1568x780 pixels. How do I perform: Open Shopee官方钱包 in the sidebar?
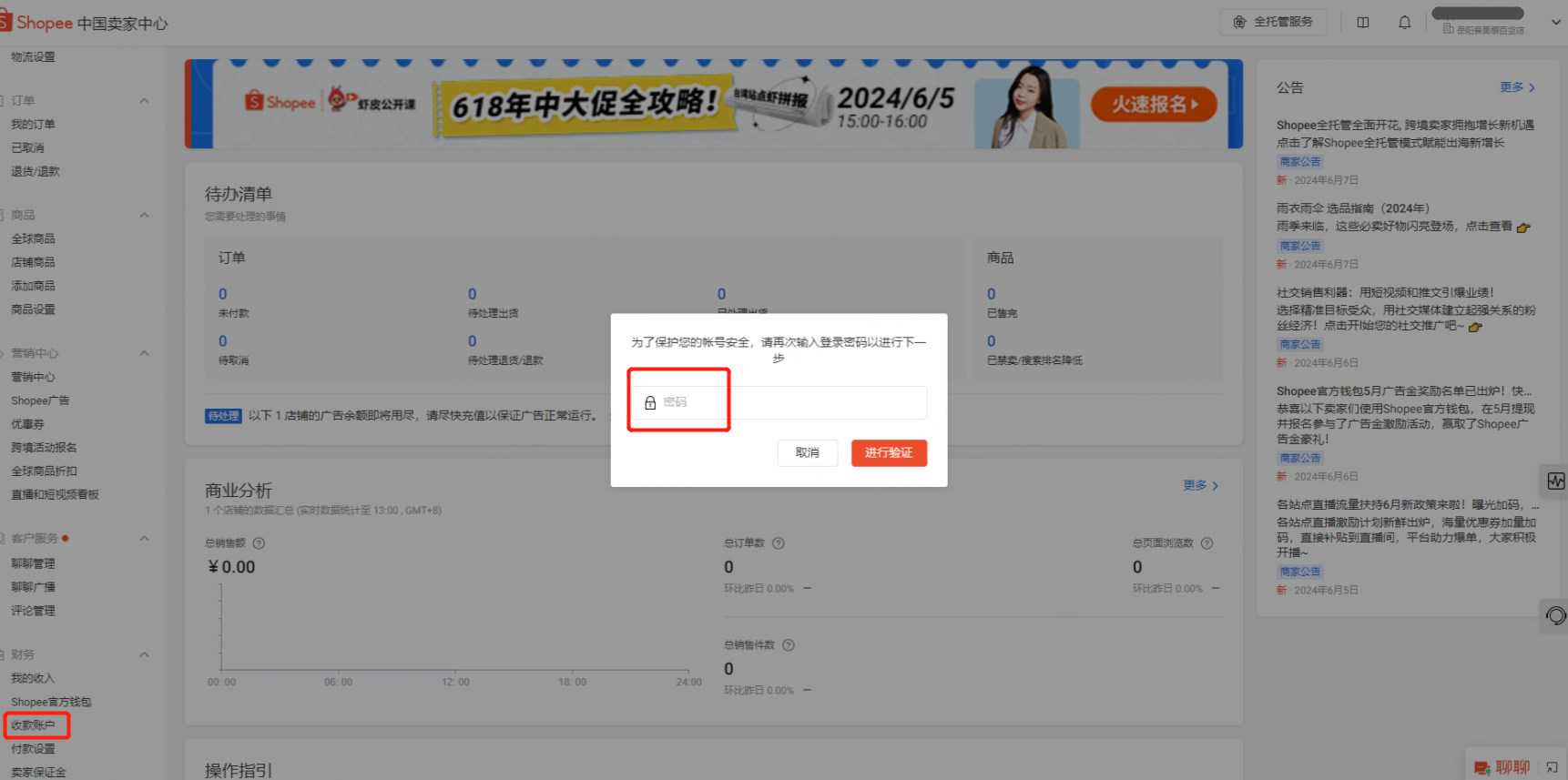point(51,702)
